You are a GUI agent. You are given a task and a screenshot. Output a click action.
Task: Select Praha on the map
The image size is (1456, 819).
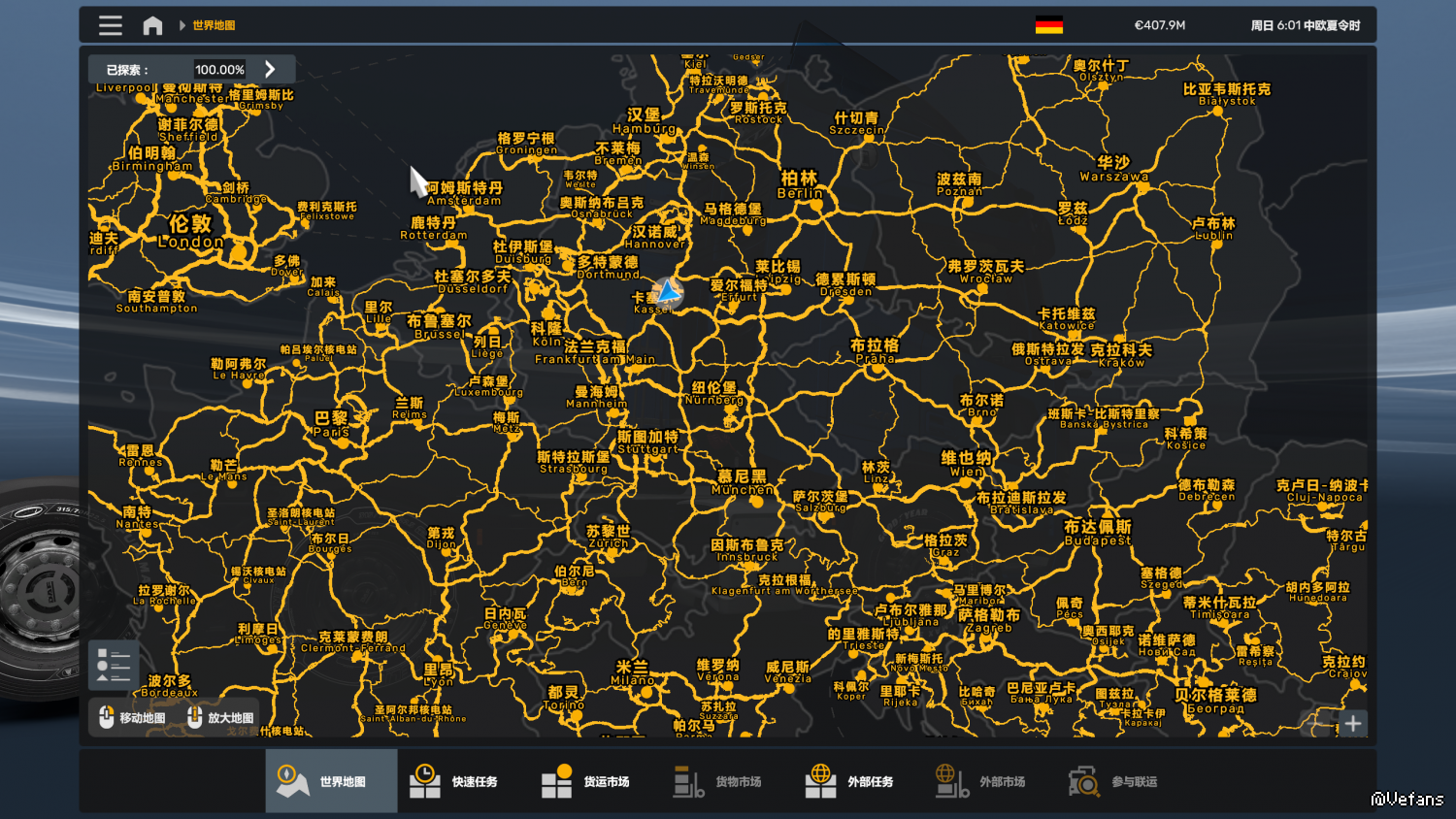tap(875, 351)
